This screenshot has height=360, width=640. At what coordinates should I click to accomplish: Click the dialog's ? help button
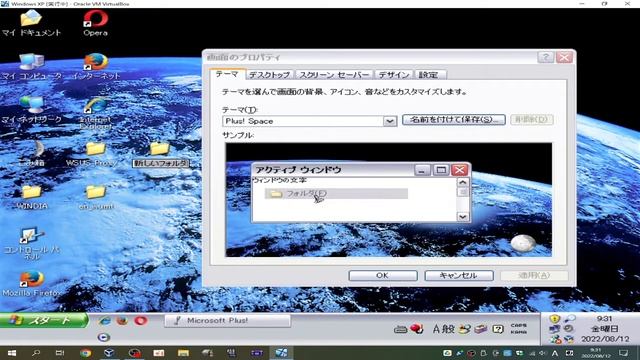pyautogui.click(x=546, y=57)
